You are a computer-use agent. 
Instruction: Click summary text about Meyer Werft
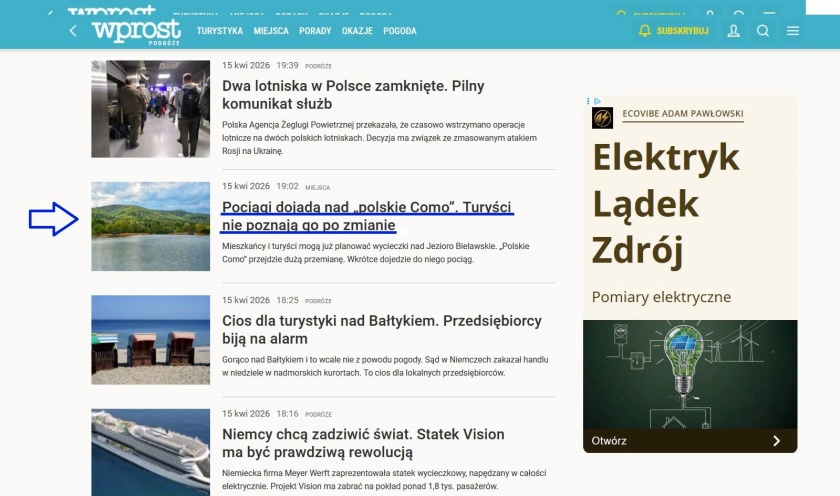coord(384,479)
